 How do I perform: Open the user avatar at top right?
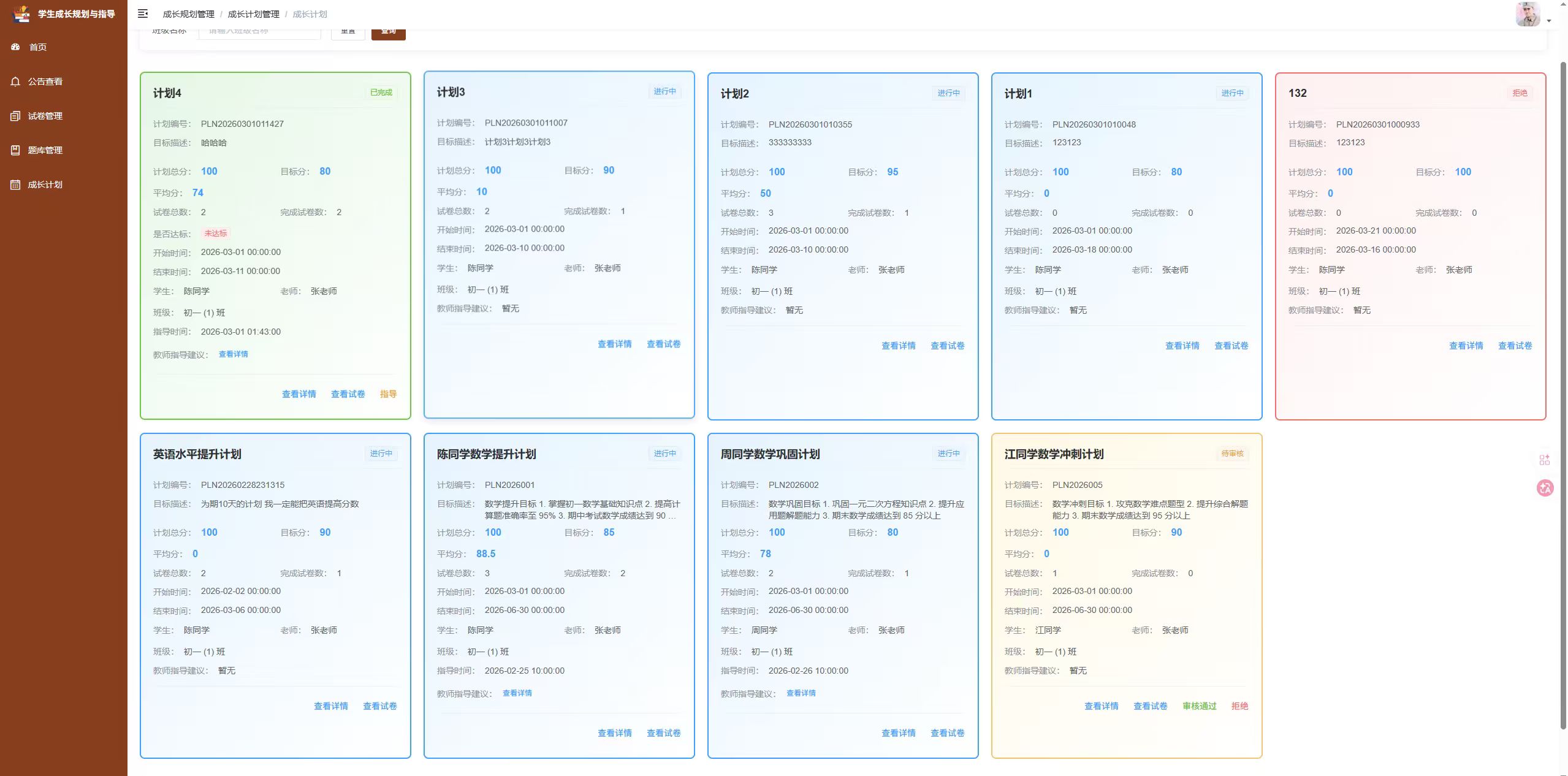pyautogui.click(x=1528, y=14)
